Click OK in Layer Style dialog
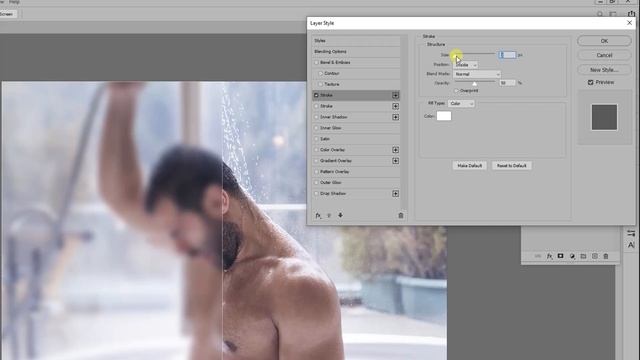The height and width of the screenshot is (360, 640). (x=604, y=41)
